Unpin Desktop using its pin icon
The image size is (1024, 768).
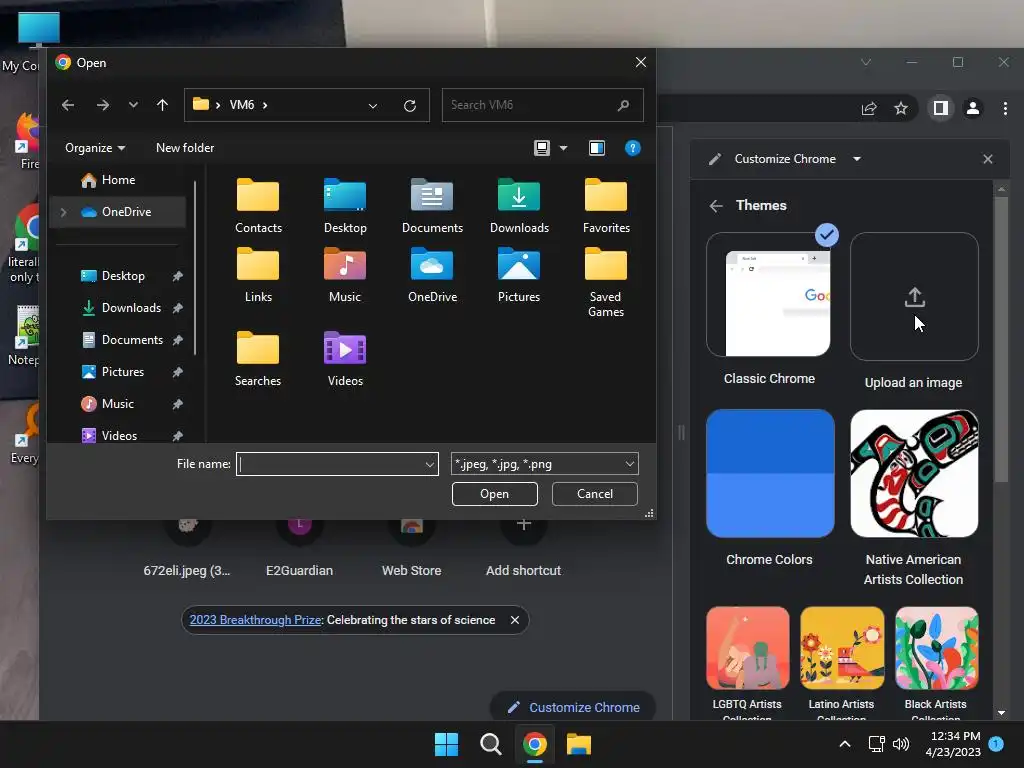coord(178,276)
